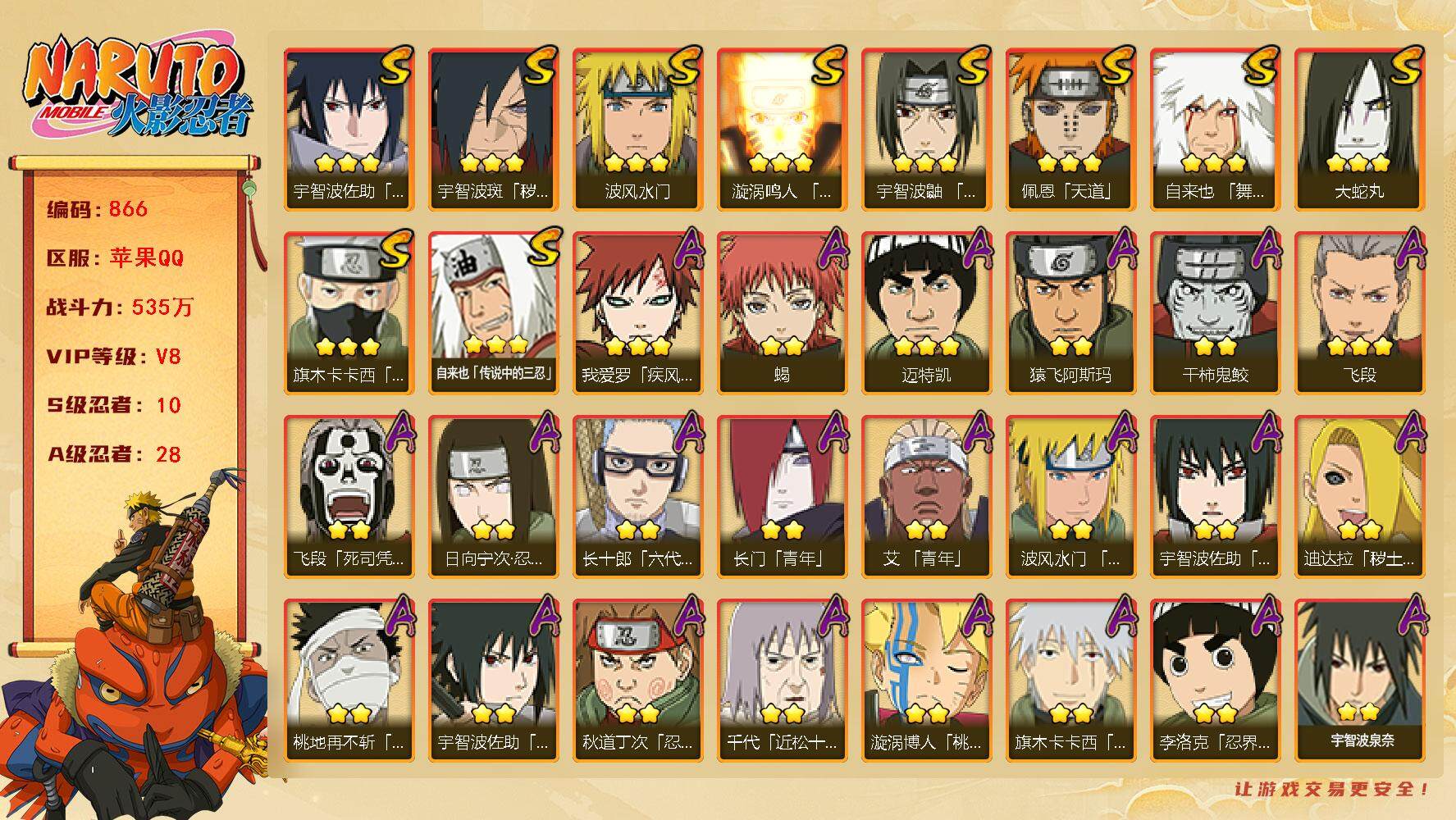Click the 战斗力: 535万 stat line

[x=120, y=307]
